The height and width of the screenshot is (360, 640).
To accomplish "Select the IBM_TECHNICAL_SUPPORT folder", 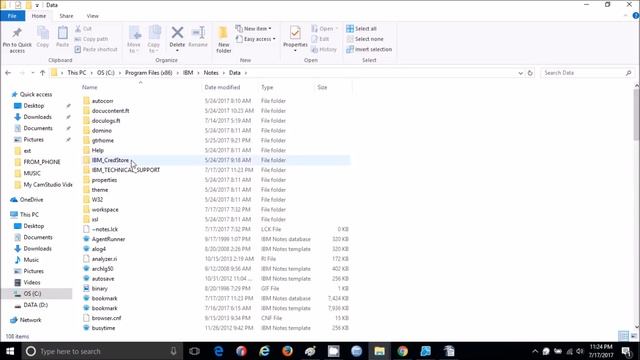I will click(x=126, y=170).
